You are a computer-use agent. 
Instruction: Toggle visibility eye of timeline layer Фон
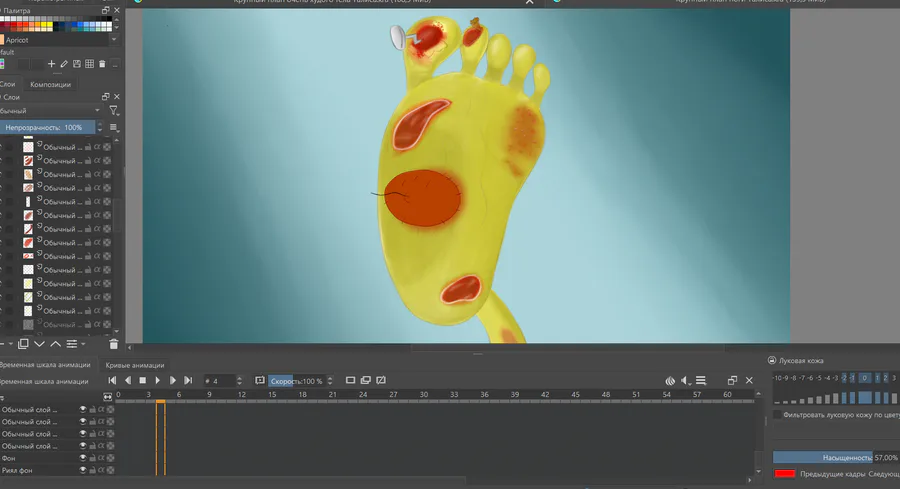pyautogui.click(x=83, y=458)
